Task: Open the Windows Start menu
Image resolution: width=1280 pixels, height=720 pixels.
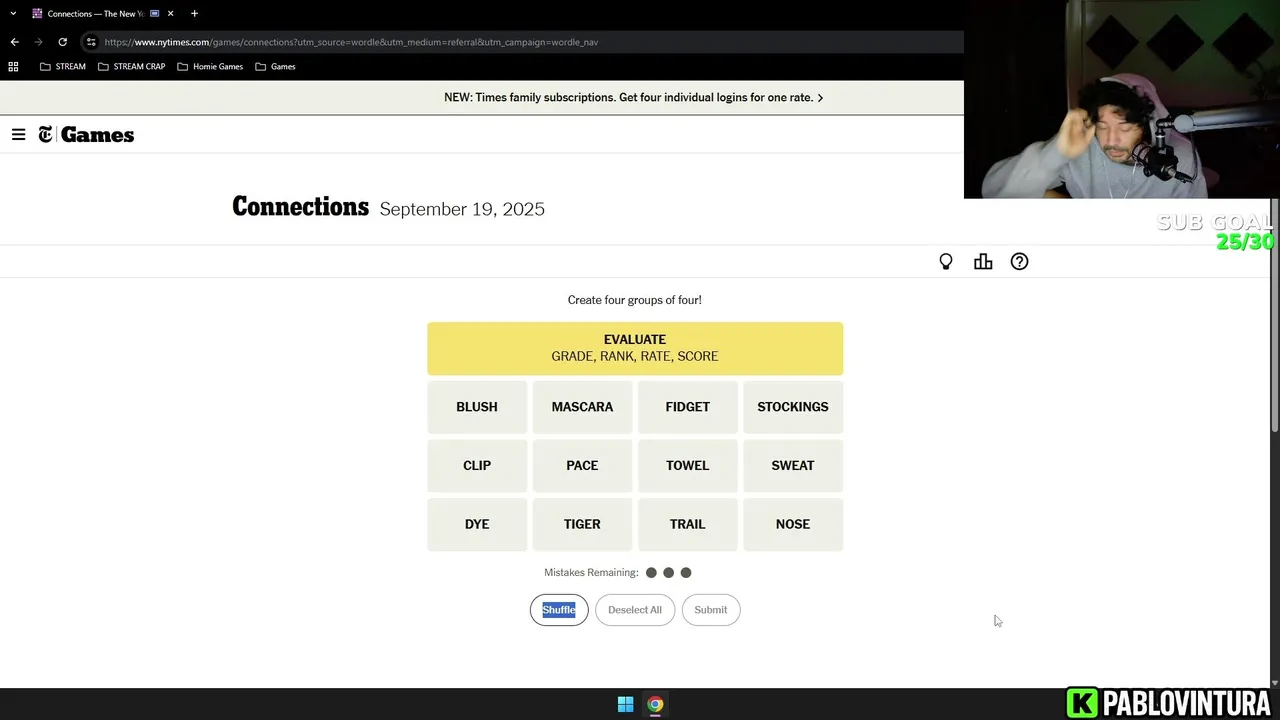Action: [x=625, y=704]
